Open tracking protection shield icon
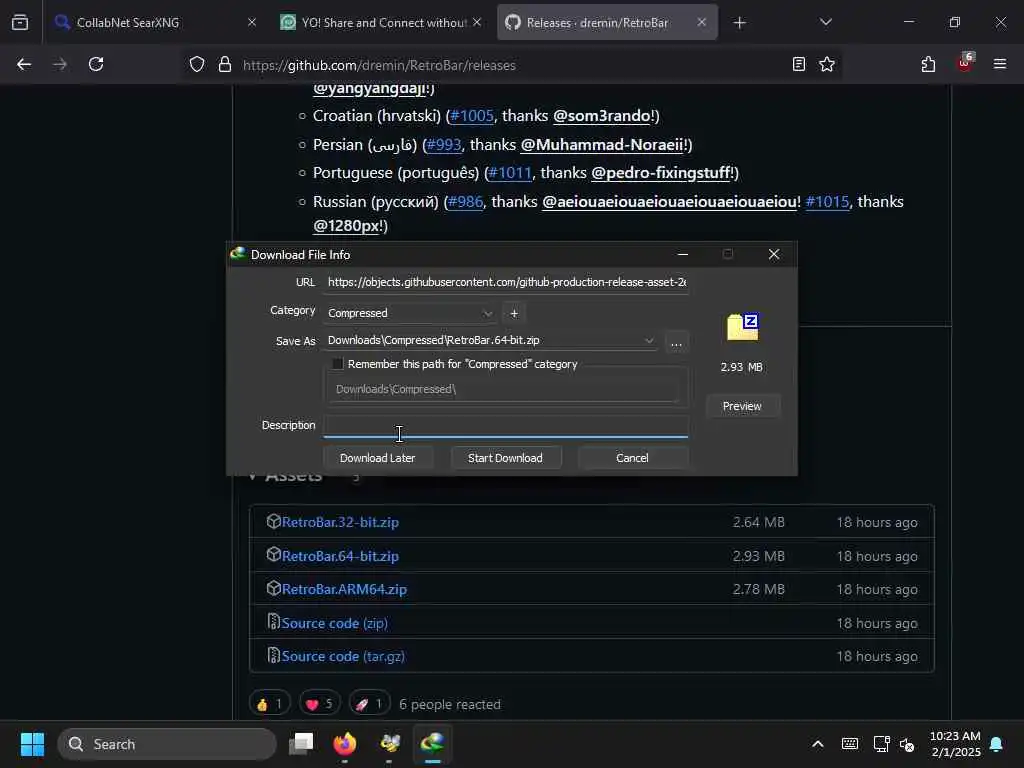 click(197, 64)
